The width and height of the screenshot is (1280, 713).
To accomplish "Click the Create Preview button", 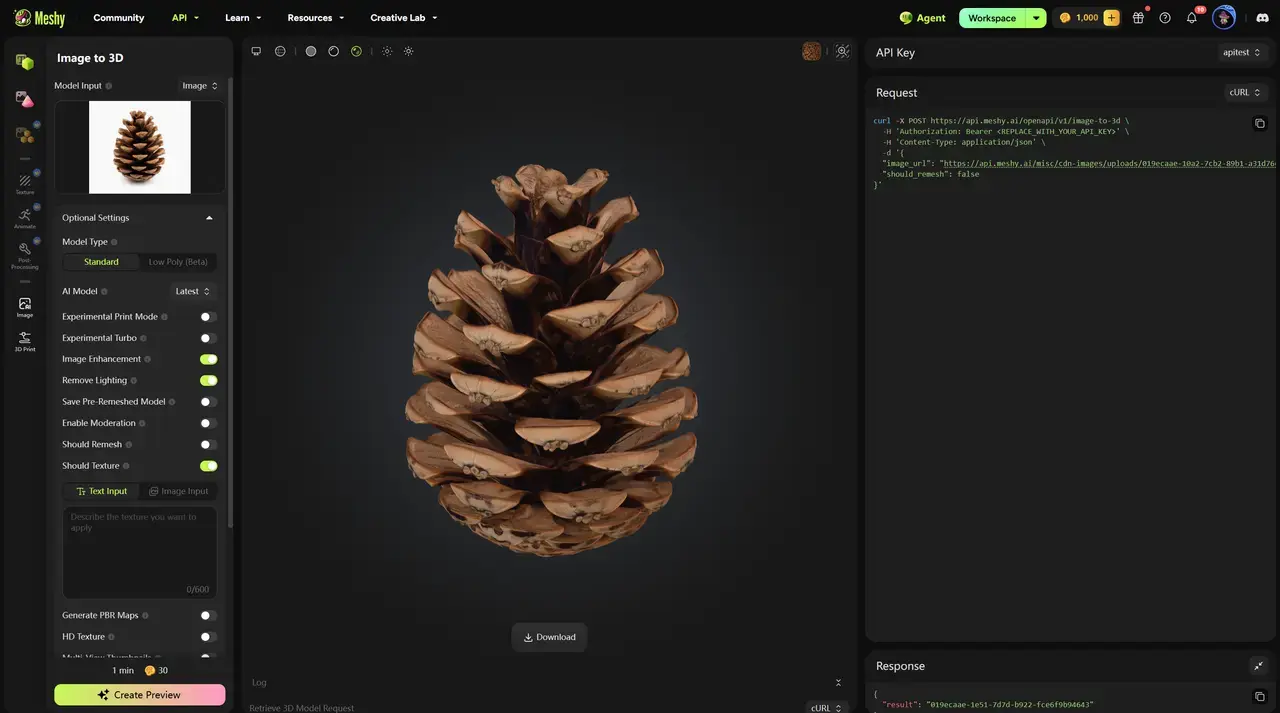I will pyautogui.click(x=139, y=695).
